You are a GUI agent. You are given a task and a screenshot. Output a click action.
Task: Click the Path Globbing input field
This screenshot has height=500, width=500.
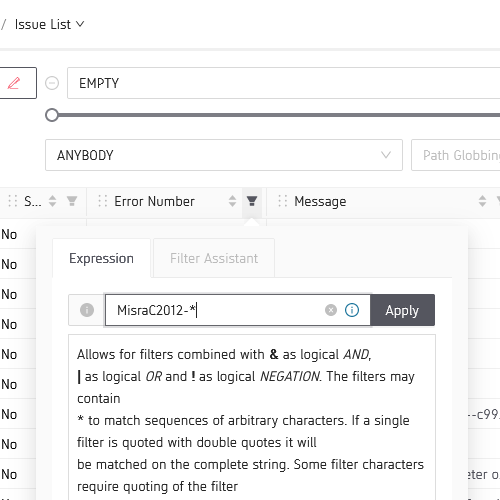(456, 155)
